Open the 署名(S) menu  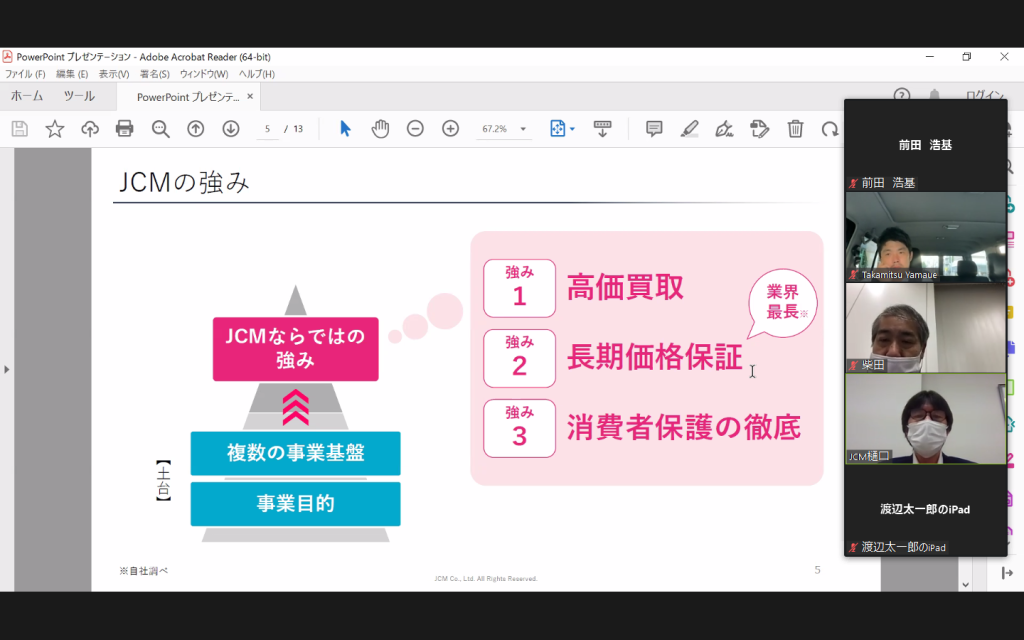click(155, 74)
